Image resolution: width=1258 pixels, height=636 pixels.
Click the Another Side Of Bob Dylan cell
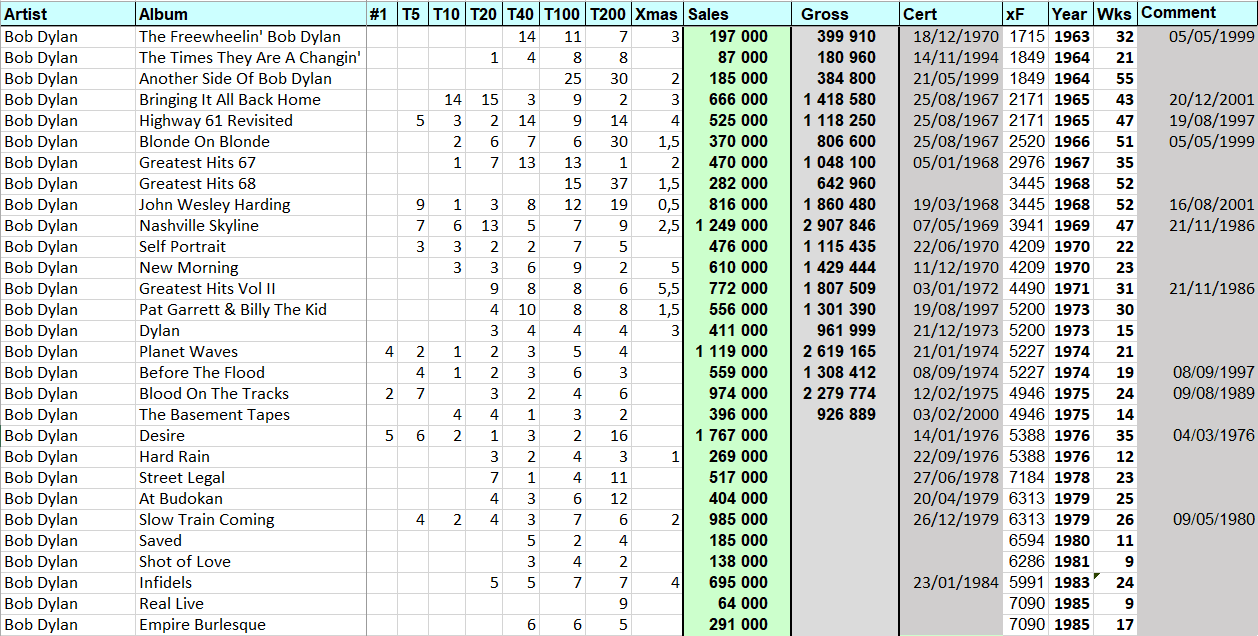251,79
